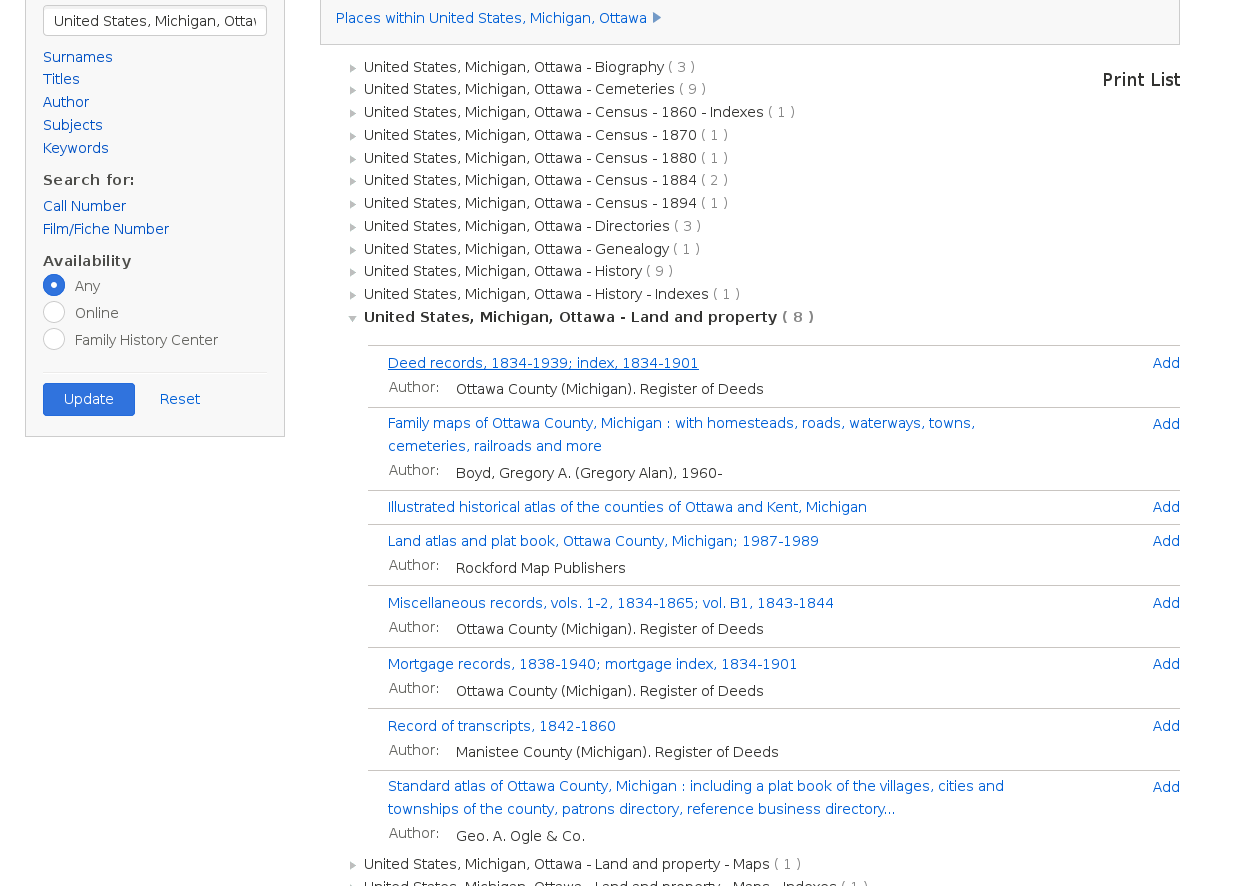Expand the Ottawa Biography category arrow
The width and height of the screenshot is (1260, 886).
click(353, 68)
